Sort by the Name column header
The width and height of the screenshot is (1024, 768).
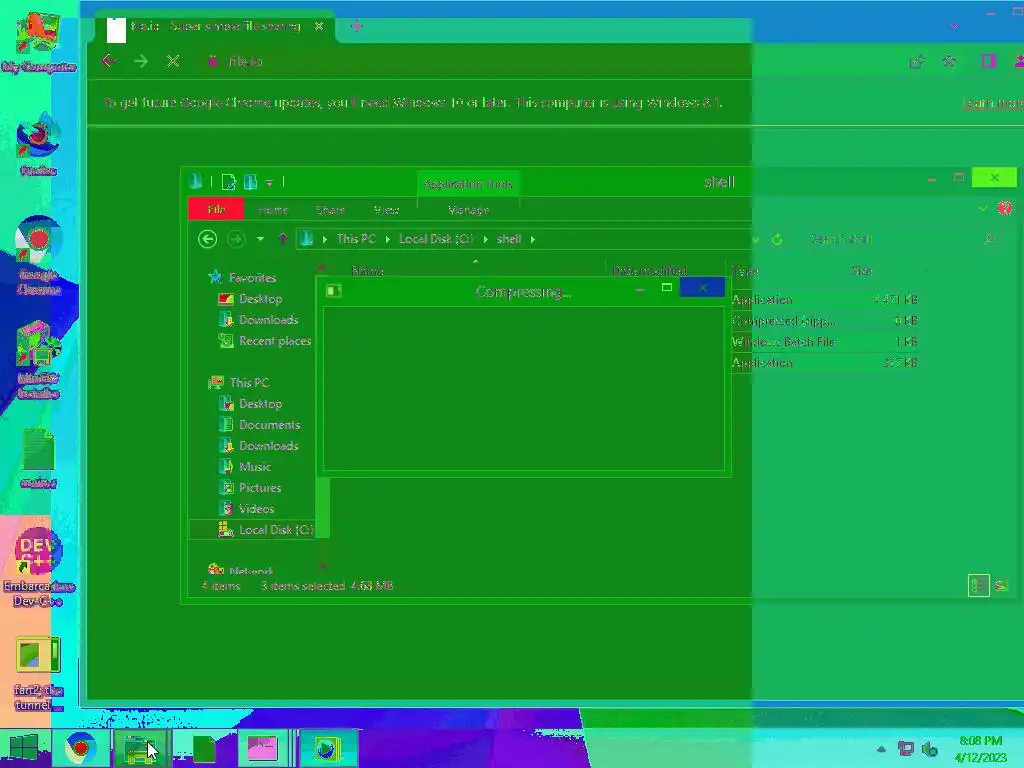coord(368,270)
